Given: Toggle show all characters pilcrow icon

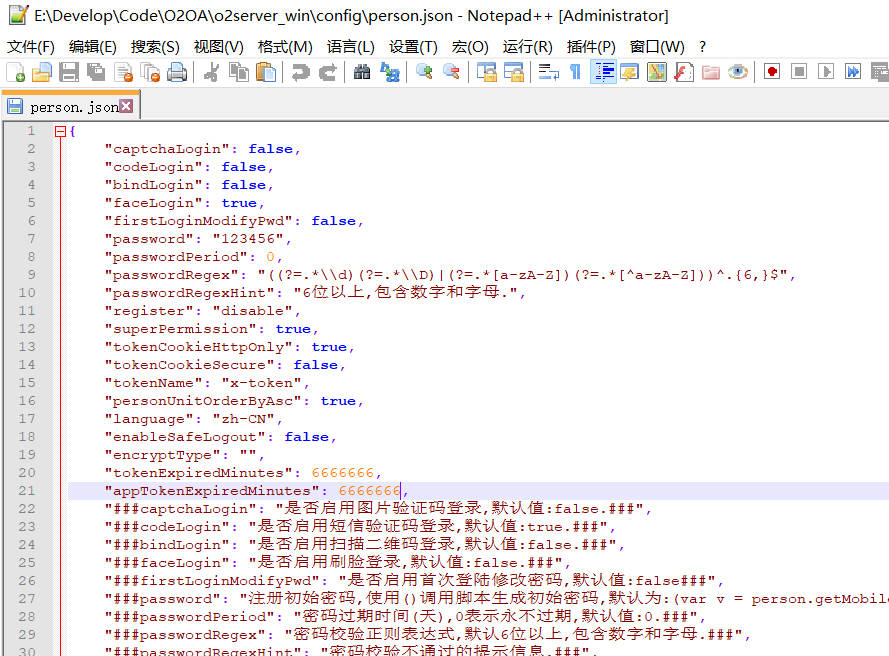Looking at the screenshot, I should (575, 72).
